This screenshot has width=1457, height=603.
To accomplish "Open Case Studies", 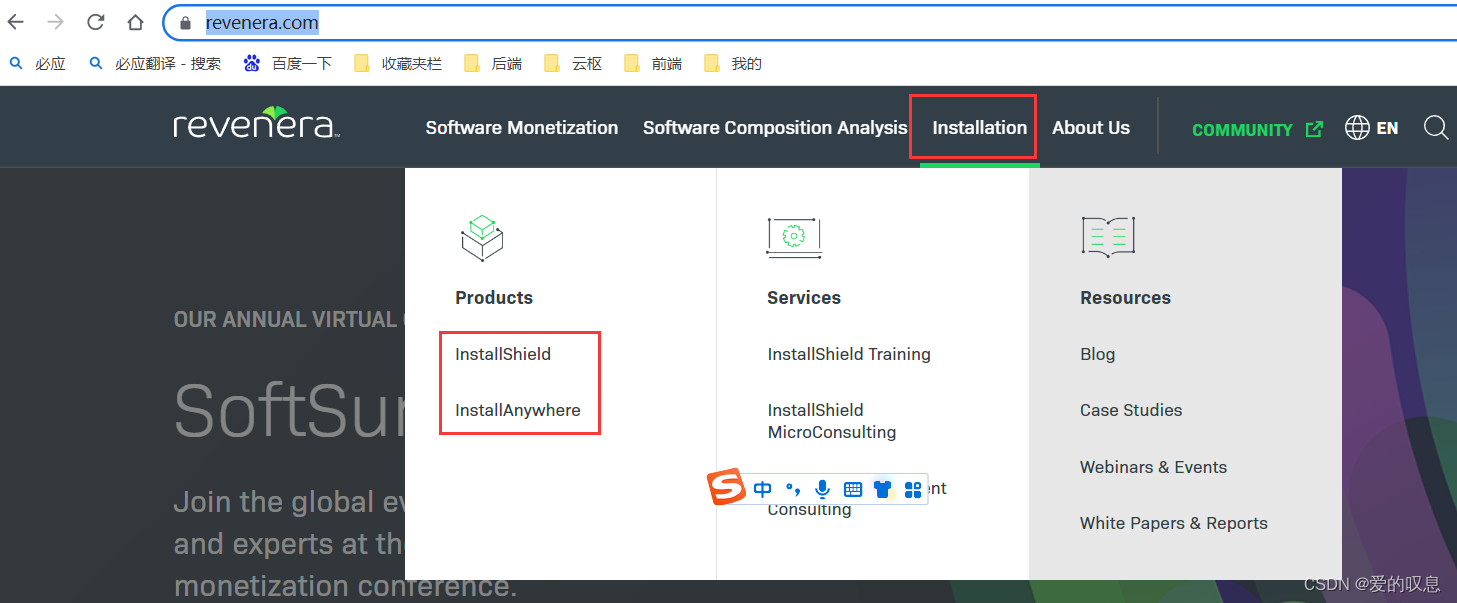I will coord(1131,410).
